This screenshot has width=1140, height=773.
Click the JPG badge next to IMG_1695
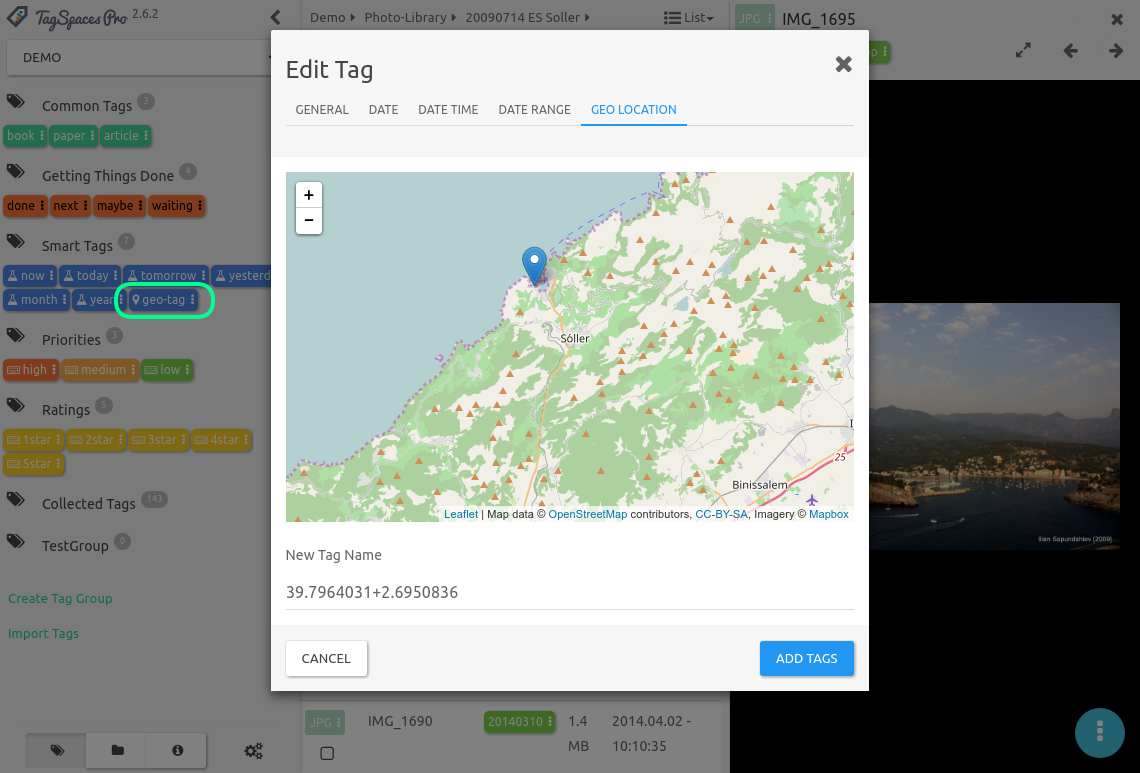click(x=753, y=18)
